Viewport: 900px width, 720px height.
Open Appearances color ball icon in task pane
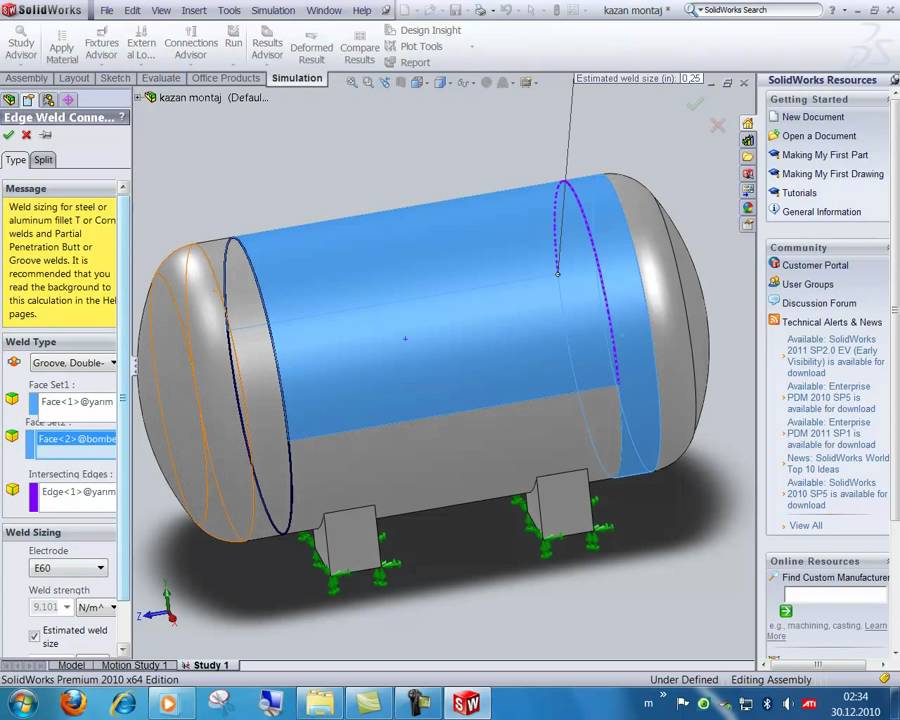[x=747, y=207]
